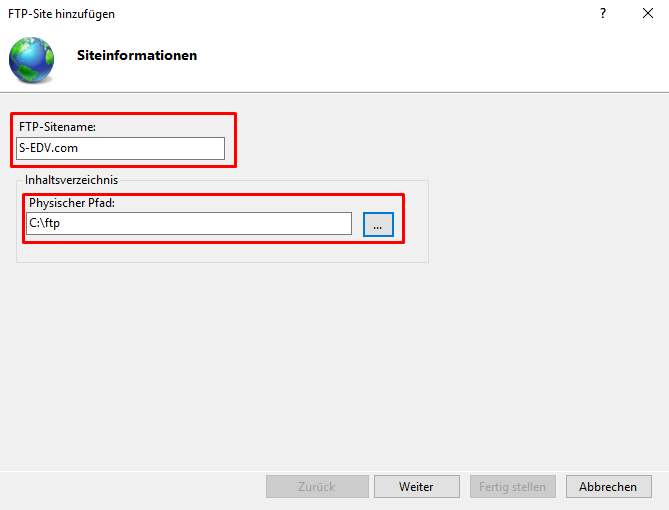Image resolution: width=669 pixels, height=510 pixels.
Task: Click the Zurück button
Action: coord(317,487)
